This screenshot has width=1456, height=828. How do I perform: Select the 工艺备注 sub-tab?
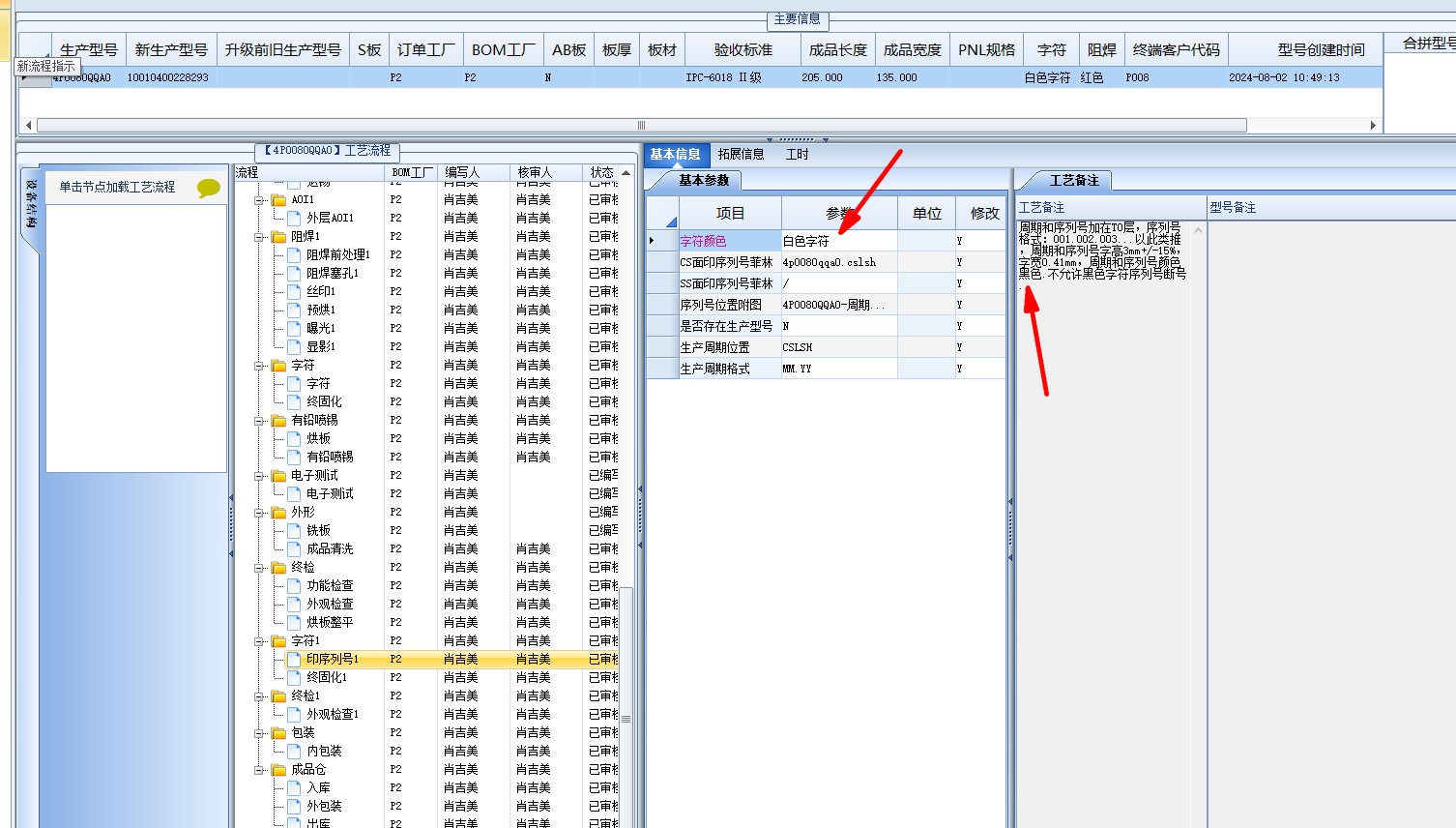tap(1074, 181)
